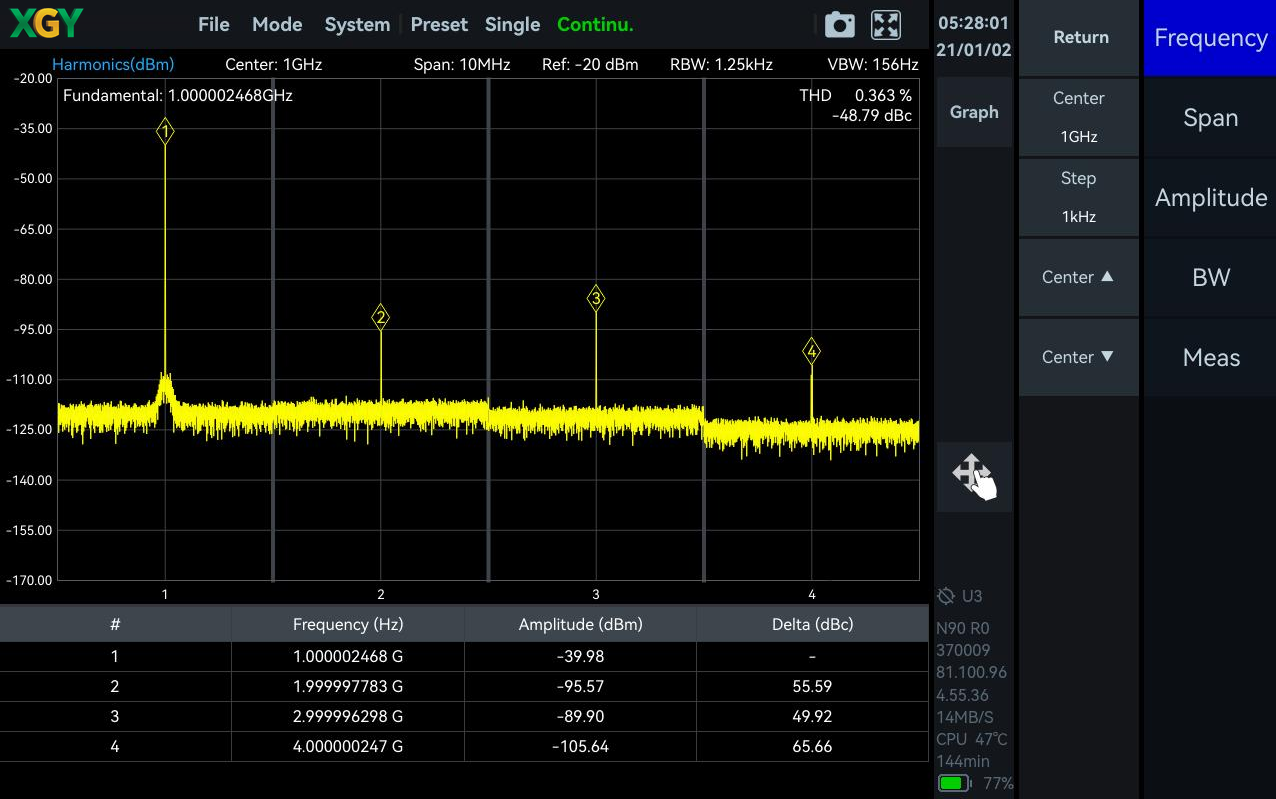1276x799 pixels.
Task: Click the Harmonics(dBm) trace label
Action: (113, 65)
